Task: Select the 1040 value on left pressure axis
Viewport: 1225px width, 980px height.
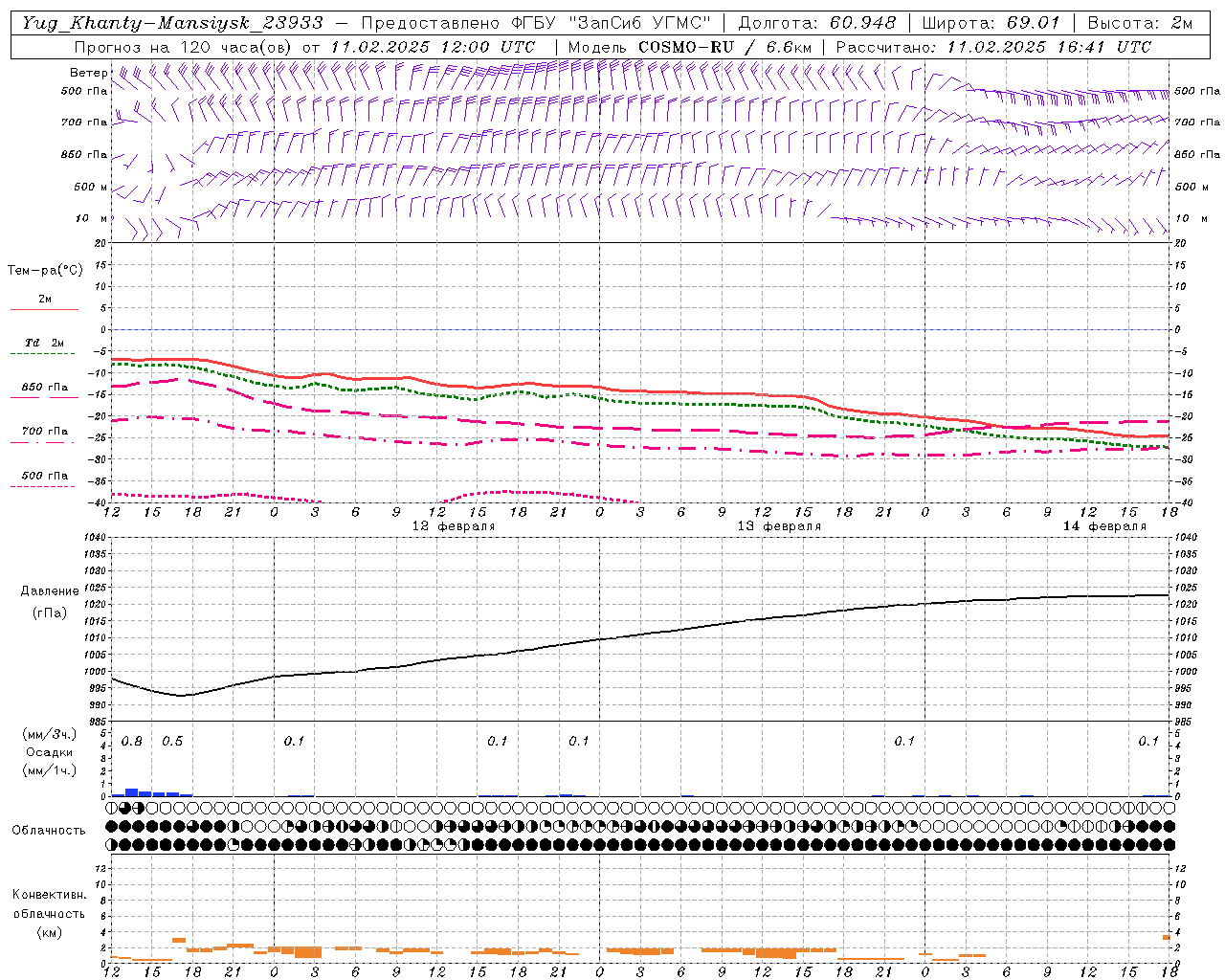Action: (x=96, y=538)
